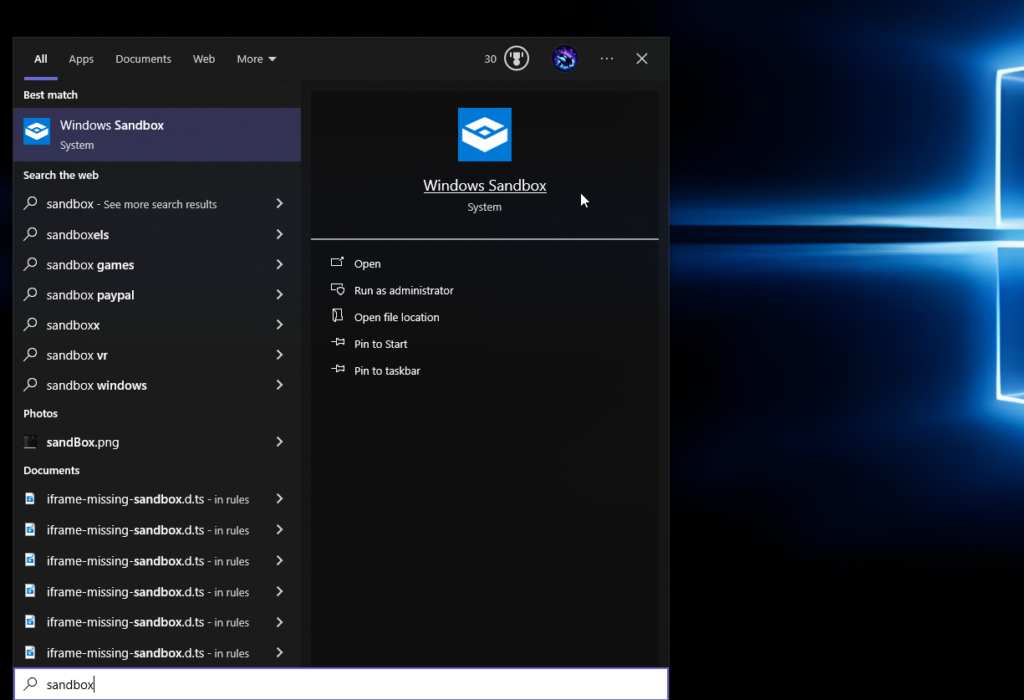Click the search input field containing sandbox
The height and width of the screenshot is (700, 1024).
341,684
